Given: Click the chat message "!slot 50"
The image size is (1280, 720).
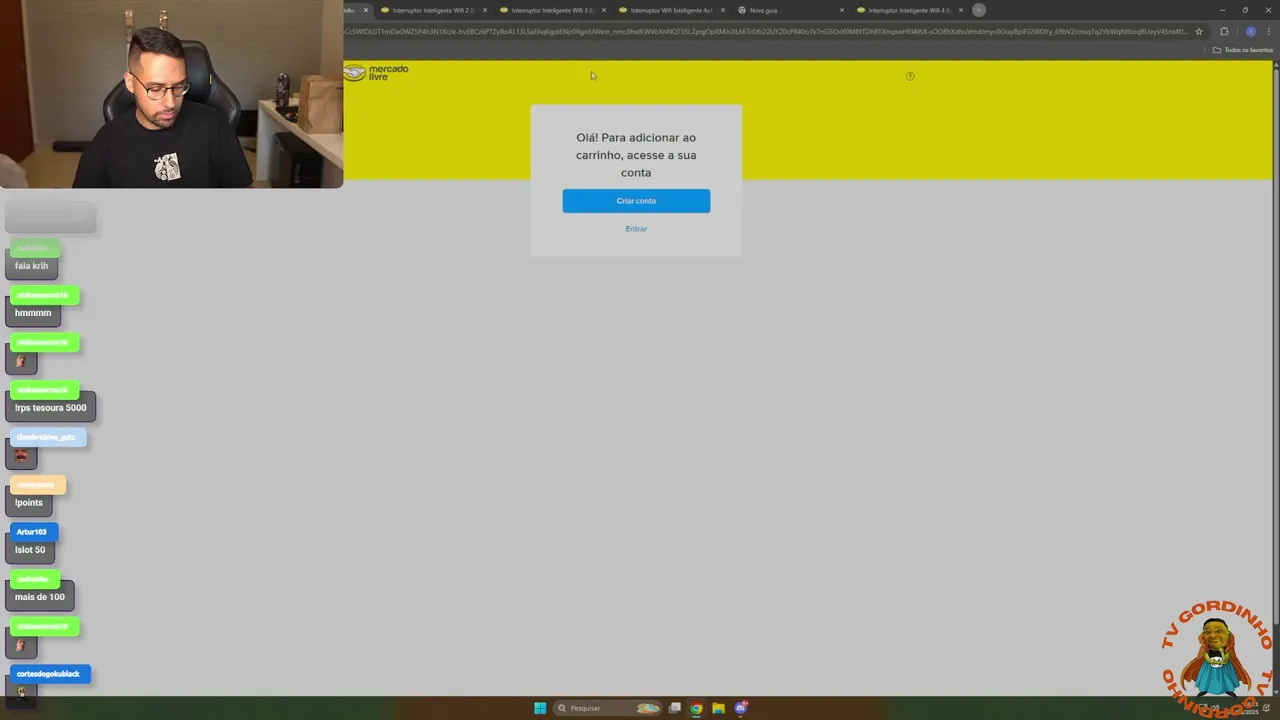Looking at the screenshot, I should pos(30,550).
